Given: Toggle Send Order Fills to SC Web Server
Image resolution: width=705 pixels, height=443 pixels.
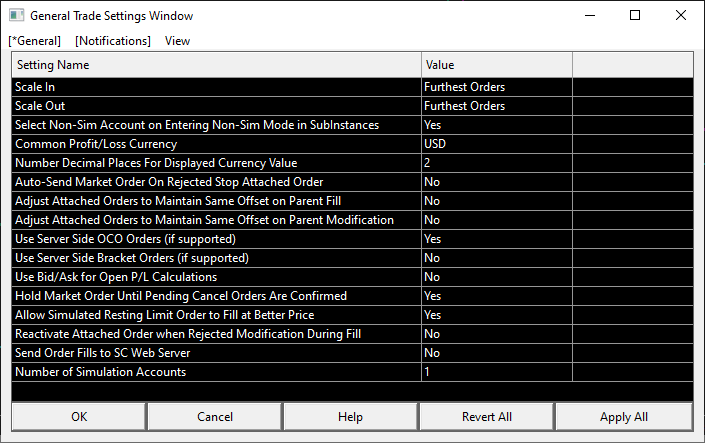Looking at the screenshot, I should [x=495, y=353].
